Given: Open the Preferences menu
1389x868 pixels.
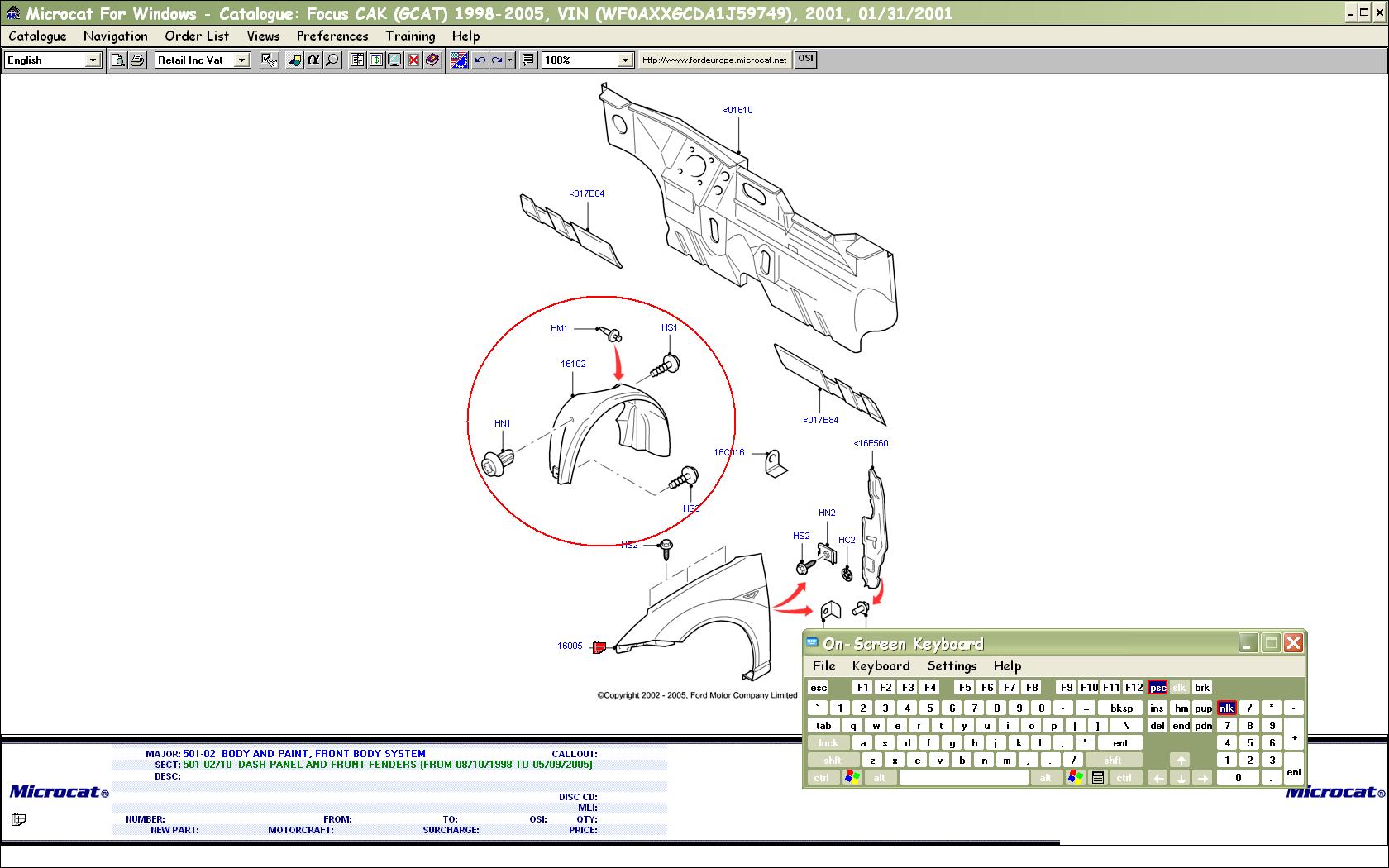Looking at the screenshot, I should pyautogui.click(x=332, y=36).
